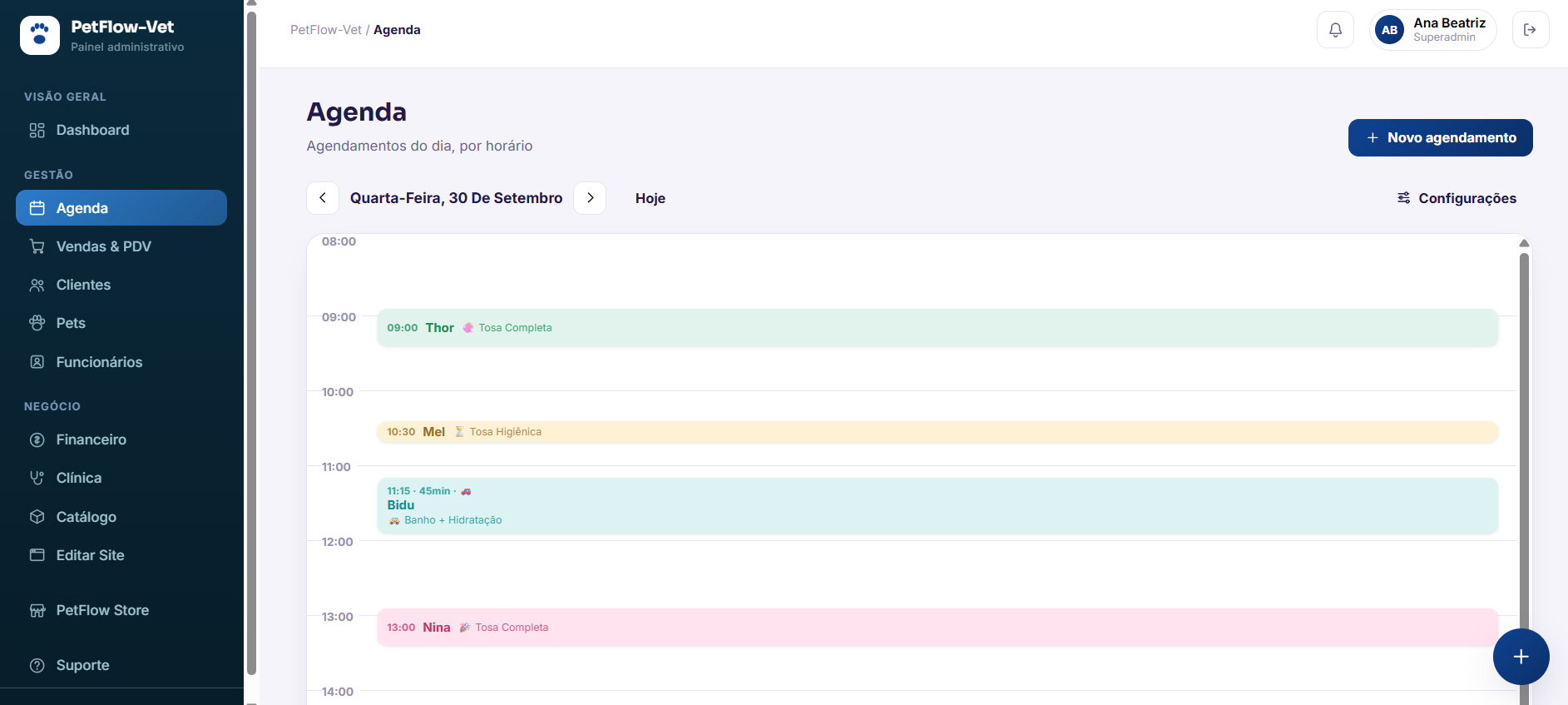The height and width of the screenshot is (705, 1568).
Task: Open the Catálogo menu item
Action: click(121, 517)
